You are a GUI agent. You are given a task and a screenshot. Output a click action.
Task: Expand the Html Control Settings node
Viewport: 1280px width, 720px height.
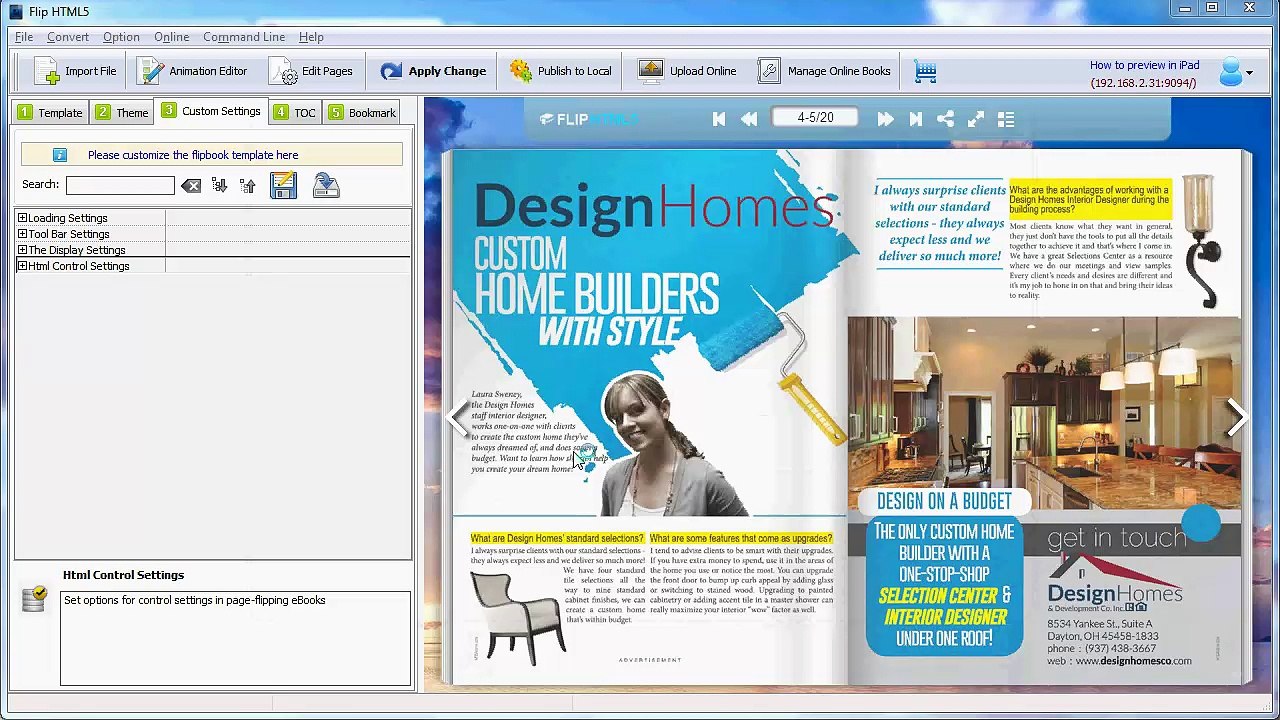click(22, 266)
